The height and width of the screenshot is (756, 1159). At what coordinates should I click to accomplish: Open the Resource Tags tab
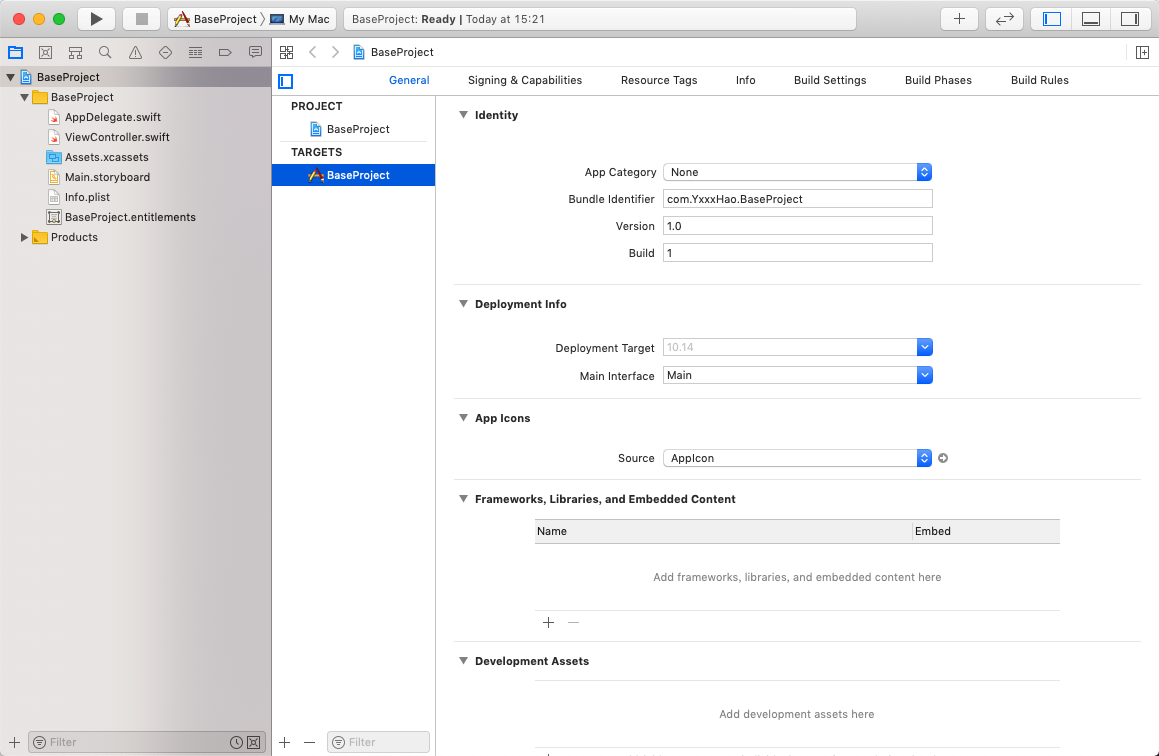[659, 80]
